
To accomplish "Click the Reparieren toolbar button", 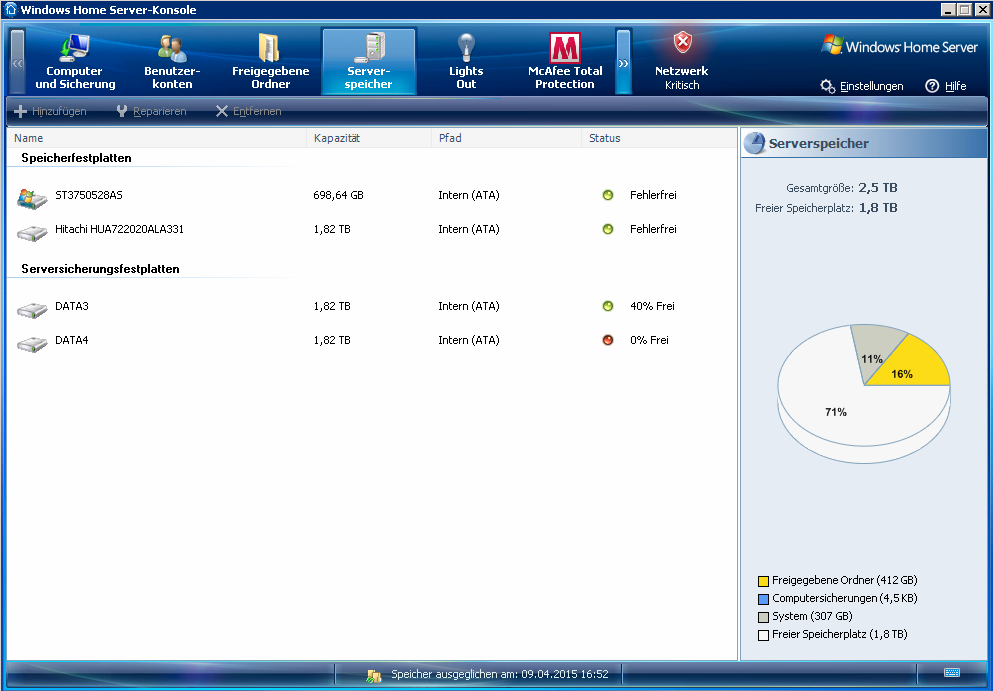I will [151, 111].
